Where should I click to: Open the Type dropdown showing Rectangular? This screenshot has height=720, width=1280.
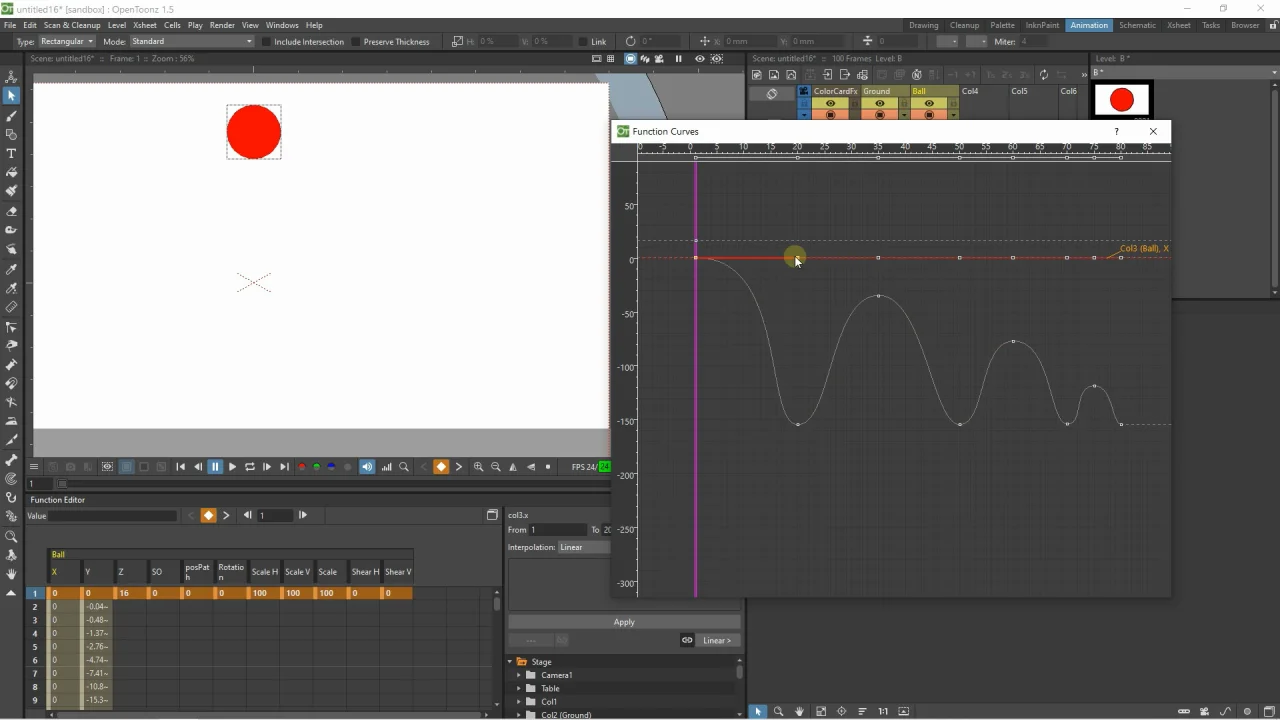tap(67, 42)
